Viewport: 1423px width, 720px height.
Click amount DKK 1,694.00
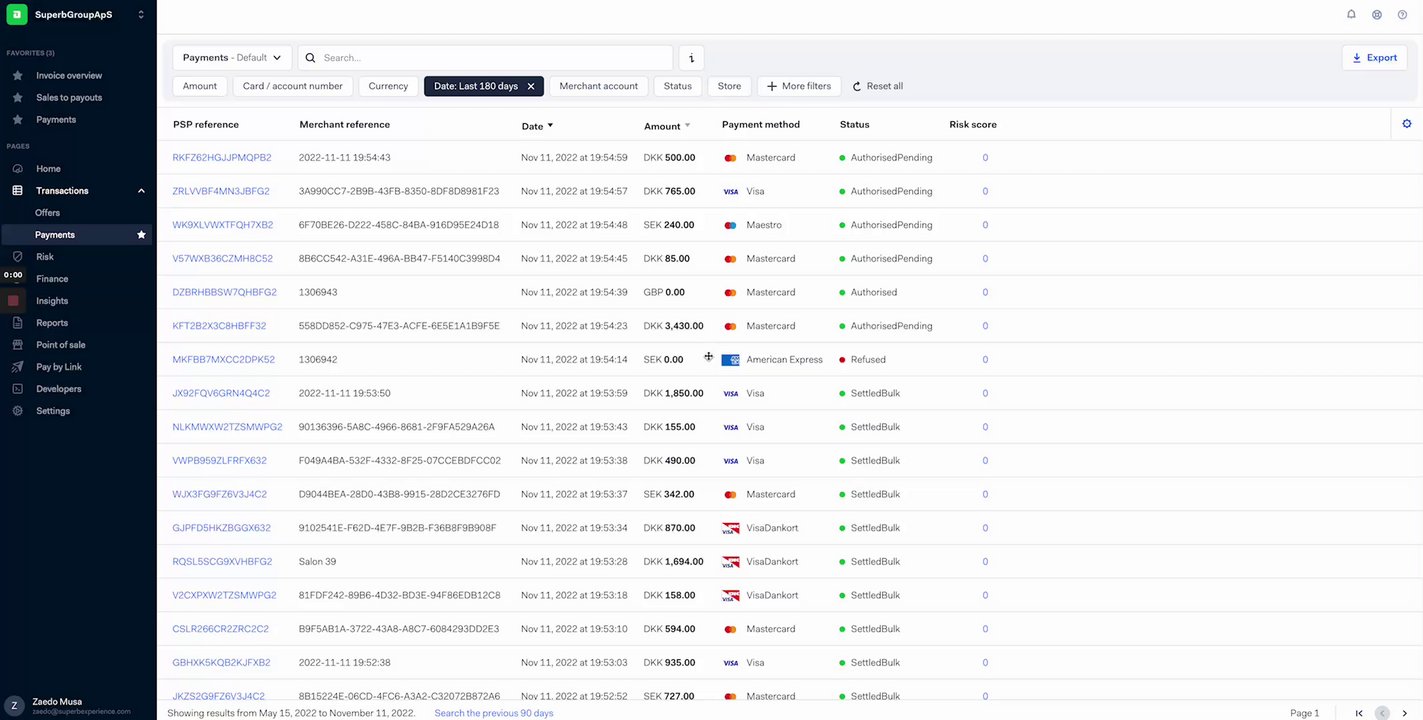coord(674,562)
